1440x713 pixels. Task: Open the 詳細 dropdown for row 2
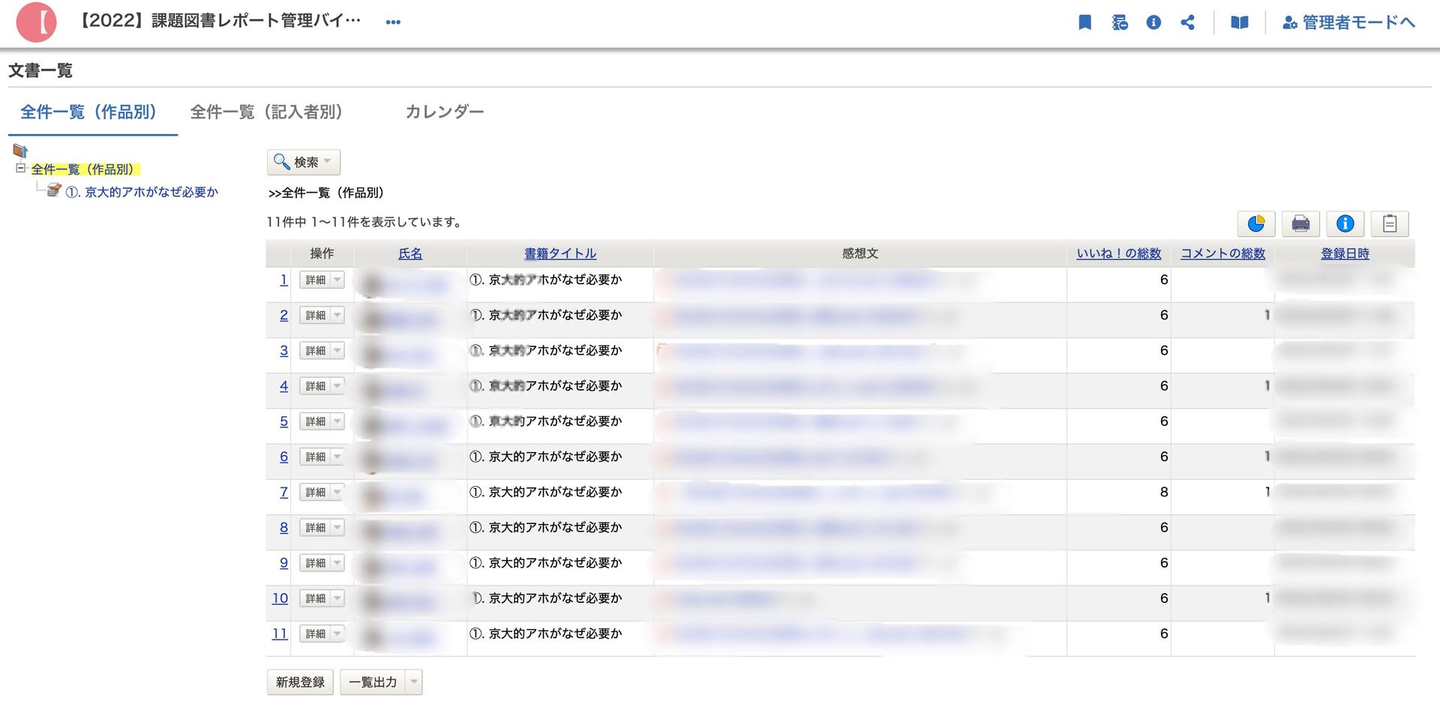[337, 316]
